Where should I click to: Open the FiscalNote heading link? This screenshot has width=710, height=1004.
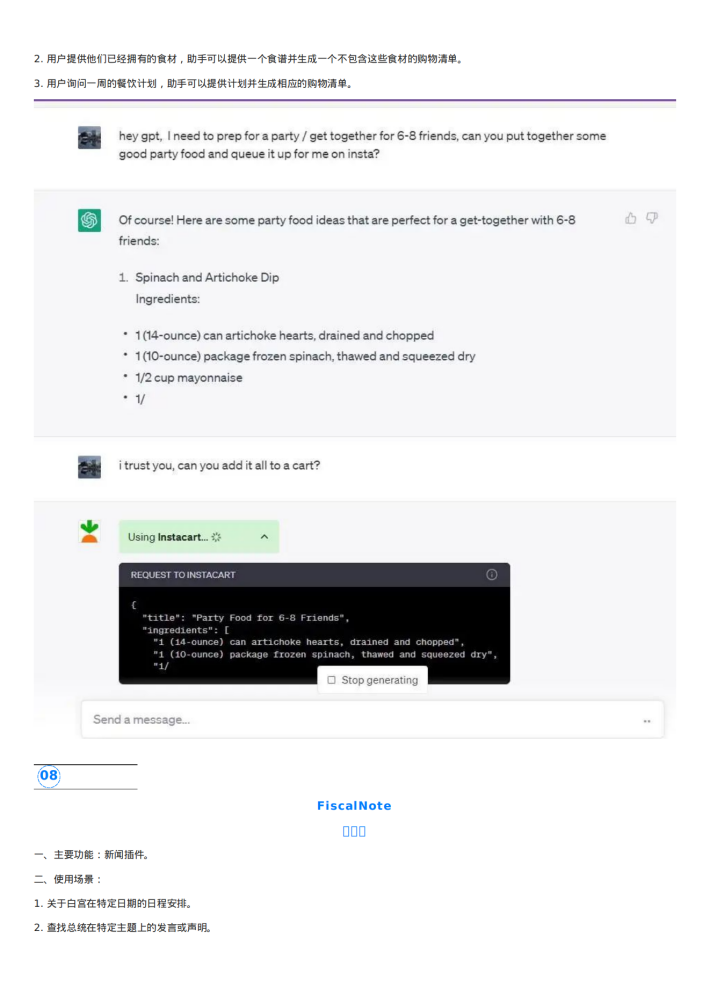pyautogui.click(x=354, y=806)
